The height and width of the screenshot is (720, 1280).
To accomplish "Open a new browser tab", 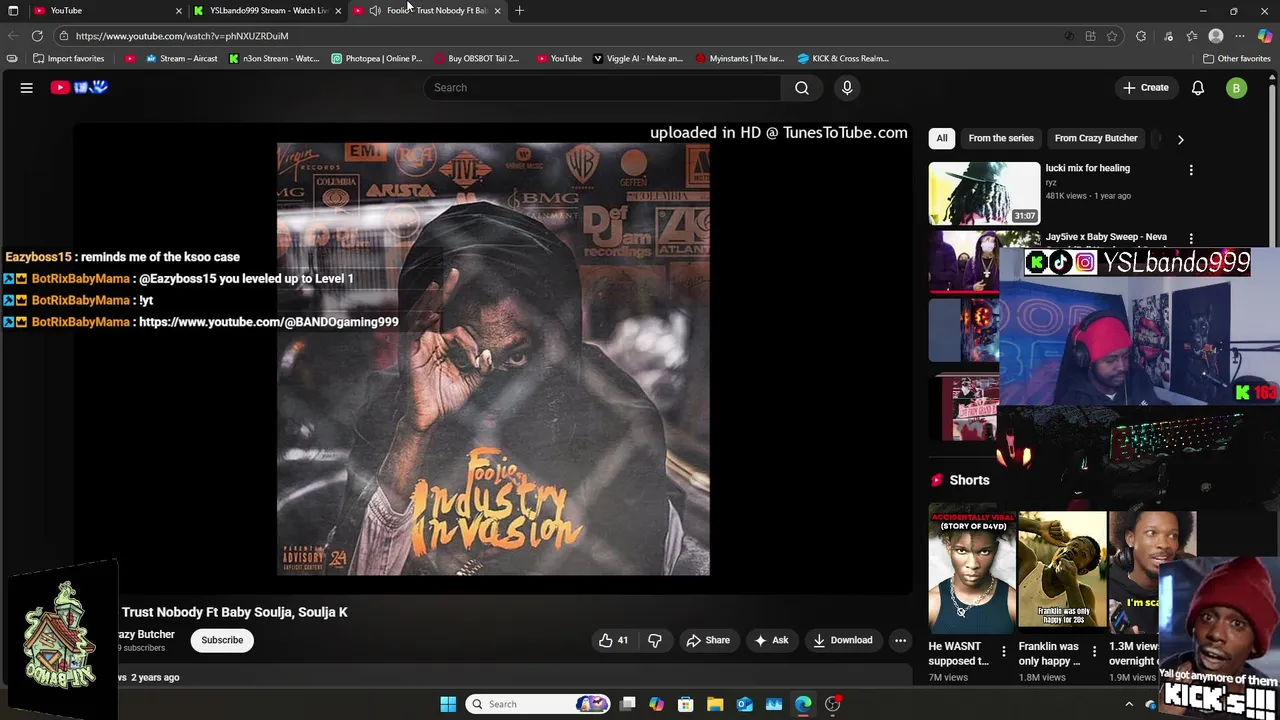I will pos(519,10).
